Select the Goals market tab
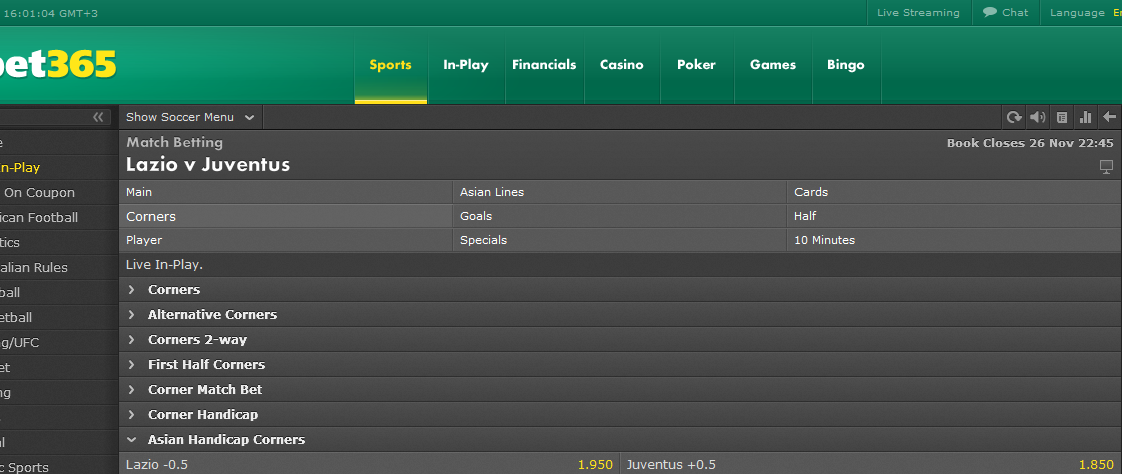 [x=620, y=216]
